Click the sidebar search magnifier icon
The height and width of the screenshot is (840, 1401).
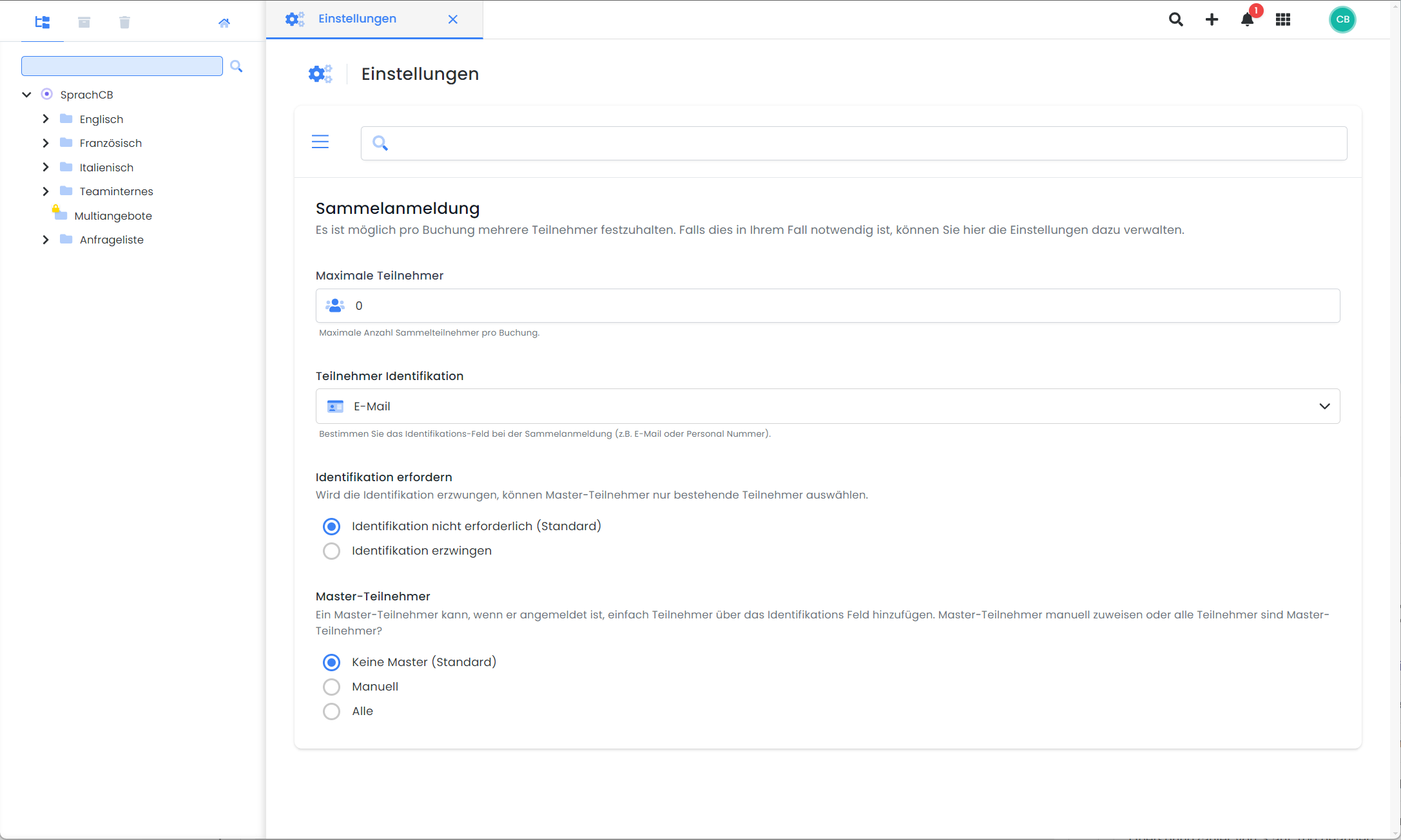pos(237,66)
